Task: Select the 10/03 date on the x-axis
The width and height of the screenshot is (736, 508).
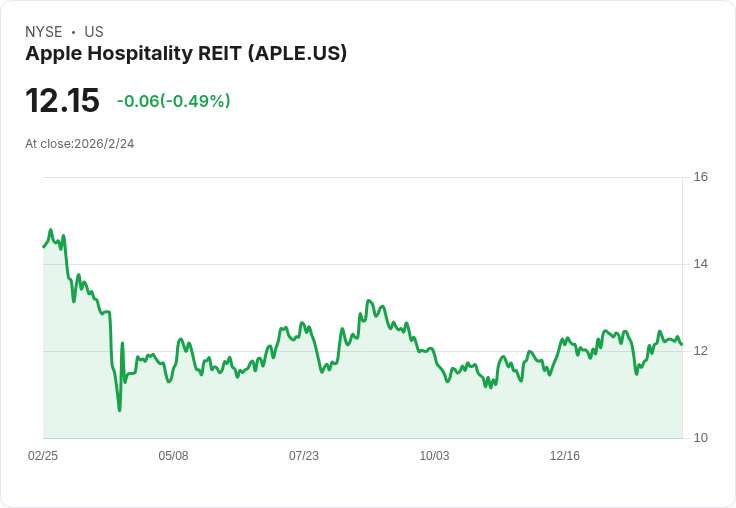Action: coord(434,456)
